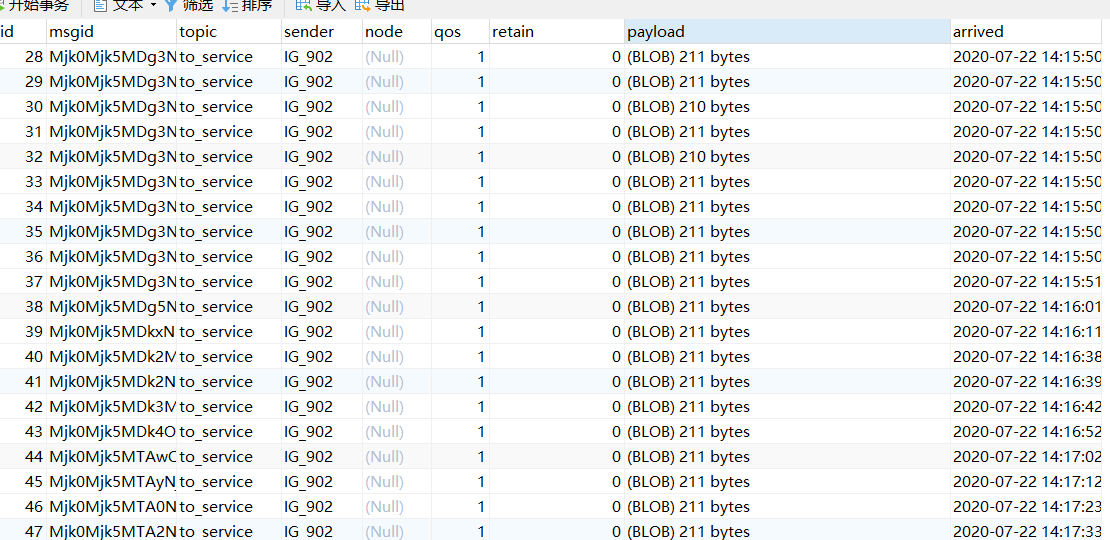Select the id column header

click(22, 32)
